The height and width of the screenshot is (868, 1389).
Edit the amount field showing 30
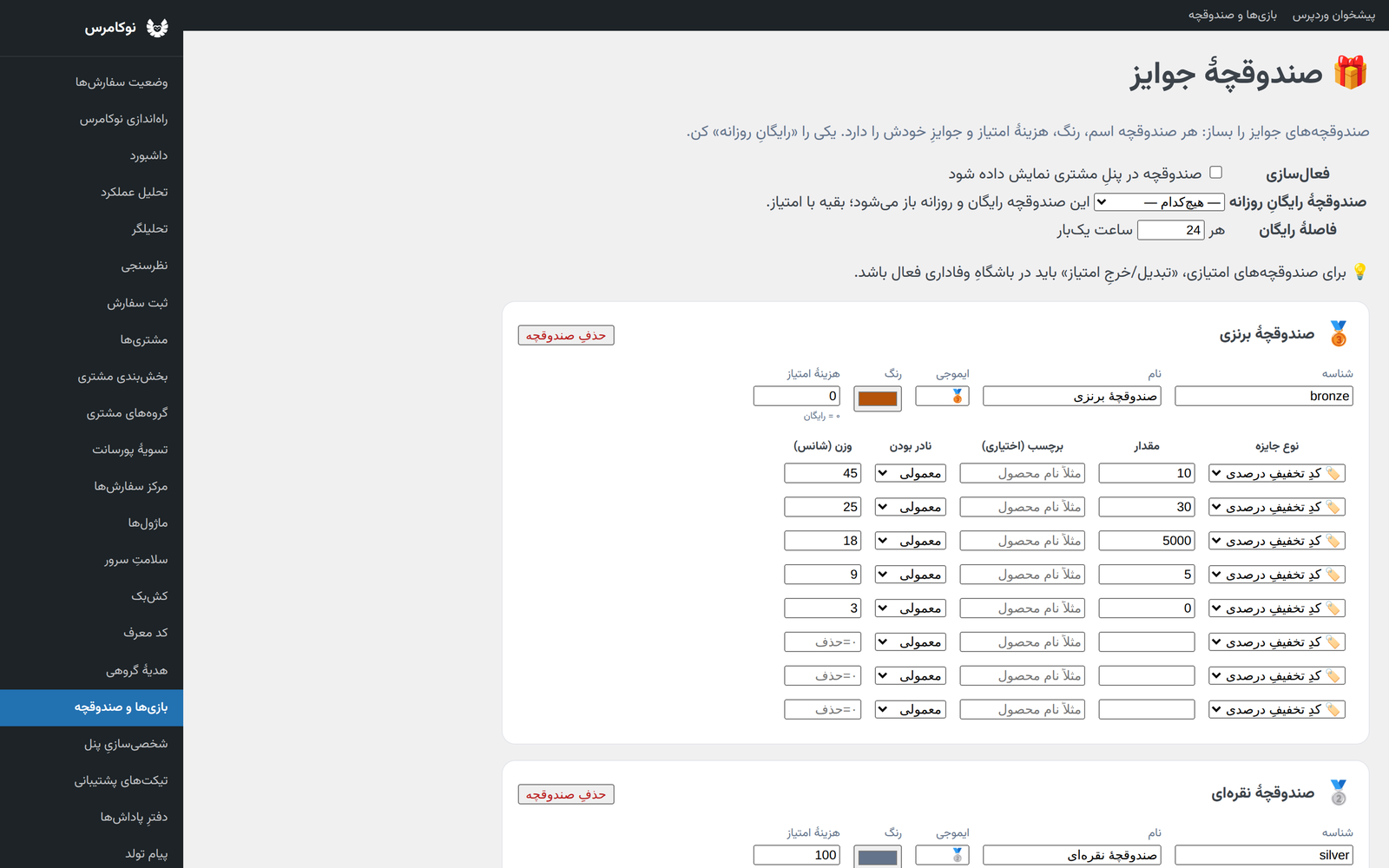pos(1147,507)
